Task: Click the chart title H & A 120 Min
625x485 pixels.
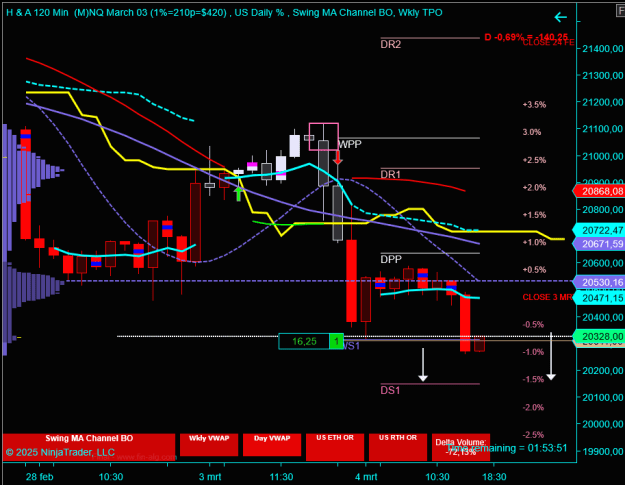Action: (x=37, y=13)
